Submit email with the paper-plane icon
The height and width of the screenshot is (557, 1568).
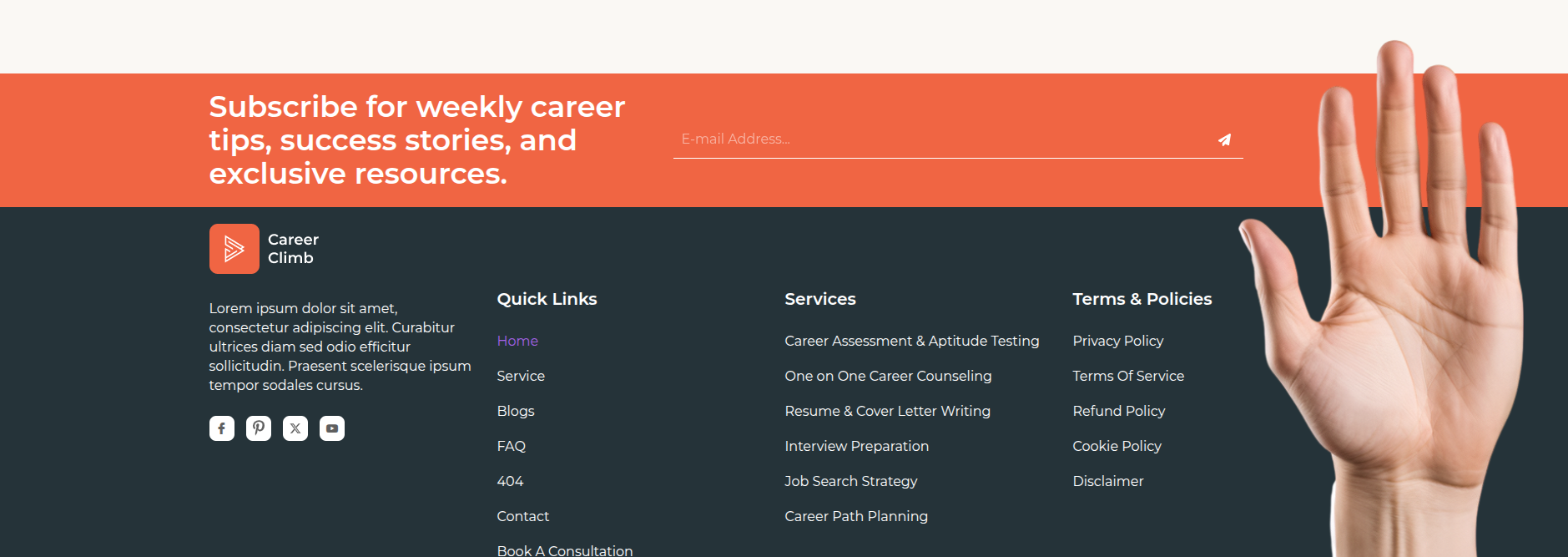point(1224,139)
